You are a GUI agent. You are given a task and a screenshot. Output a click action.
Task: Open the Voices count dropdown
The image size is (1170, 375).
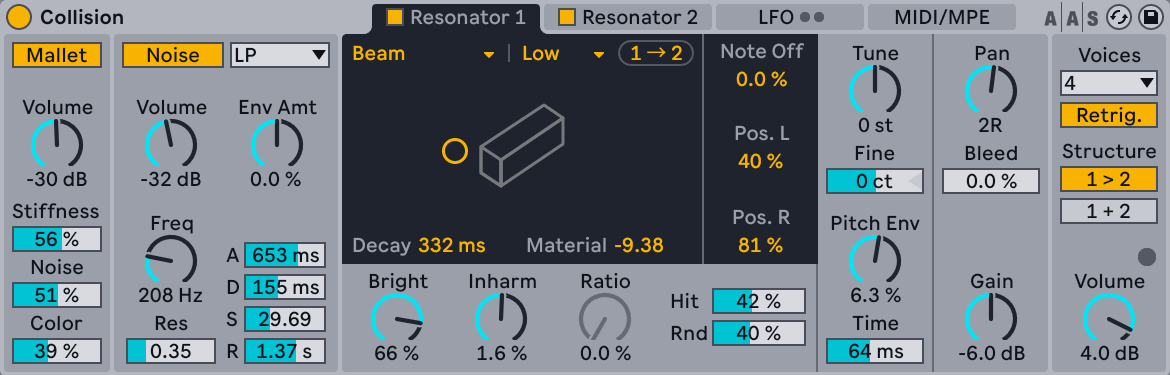(1109, 83)
